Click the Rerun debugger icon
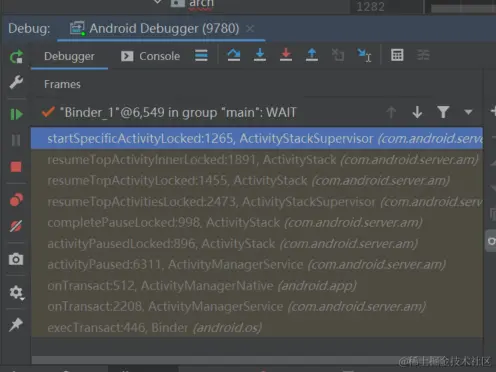Viewport: 496px width, 372px height. 16,57
